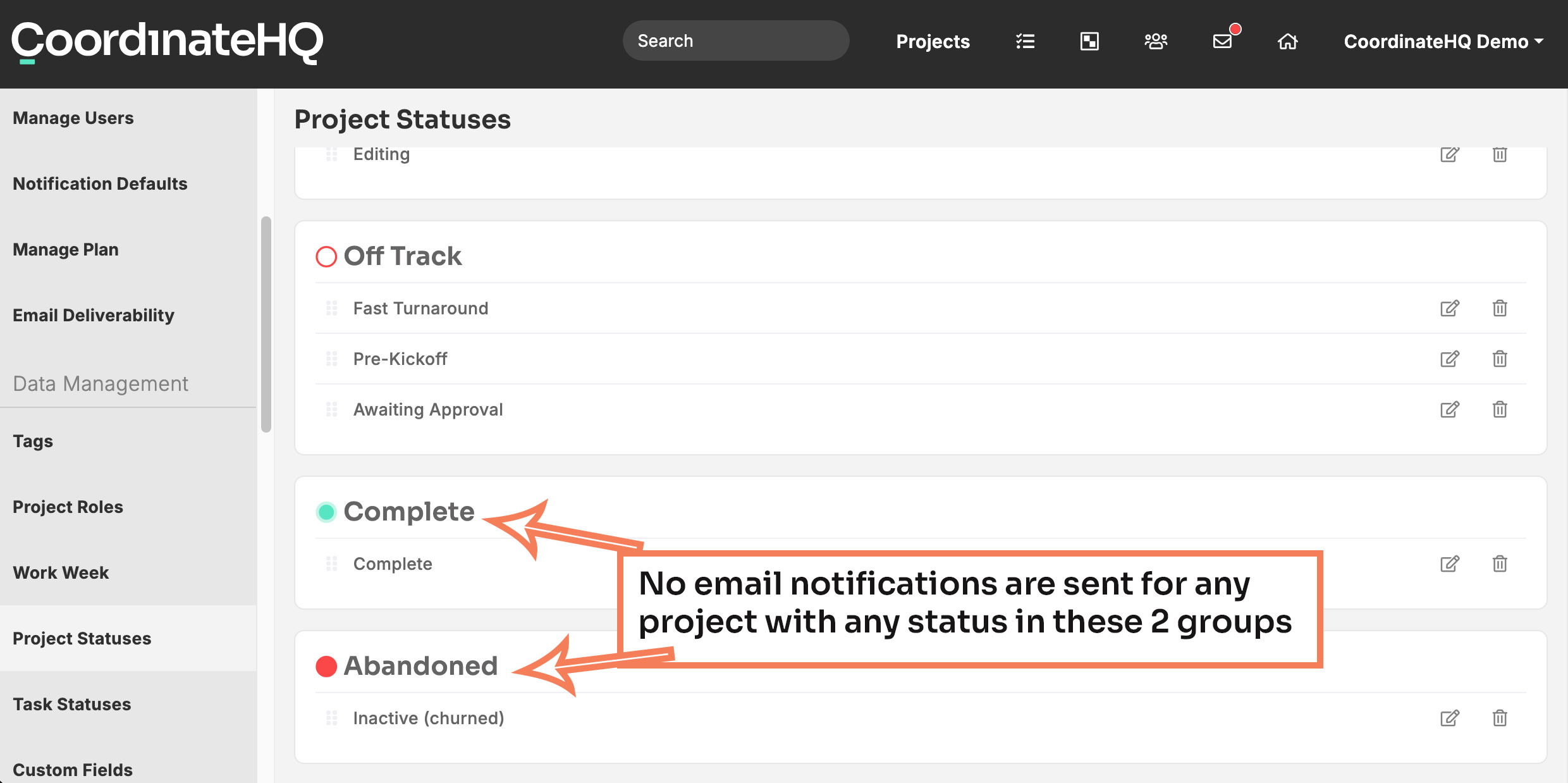Open Notification Defaults settings
The height and width of the screenshot is (783, 1568).
(100, 183)
